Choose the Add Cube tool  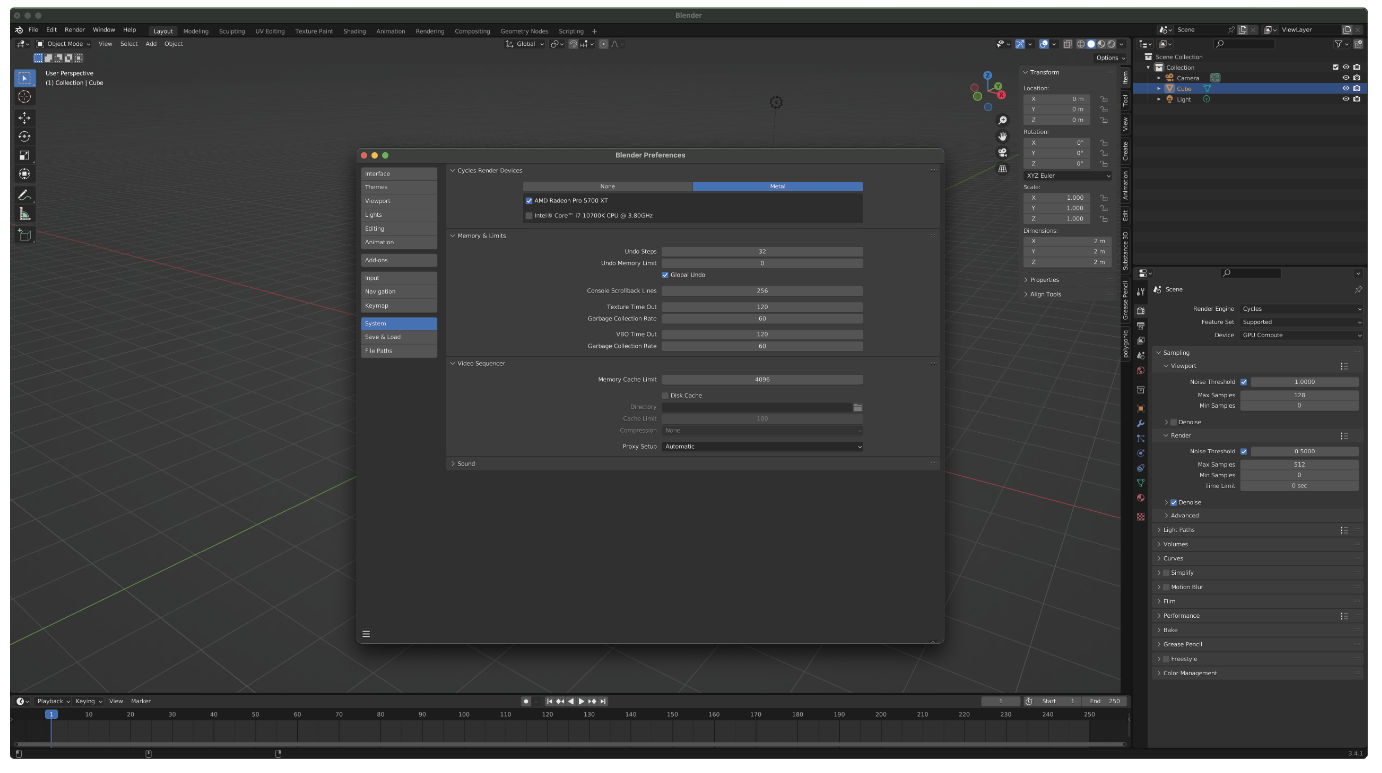[25, 235]
